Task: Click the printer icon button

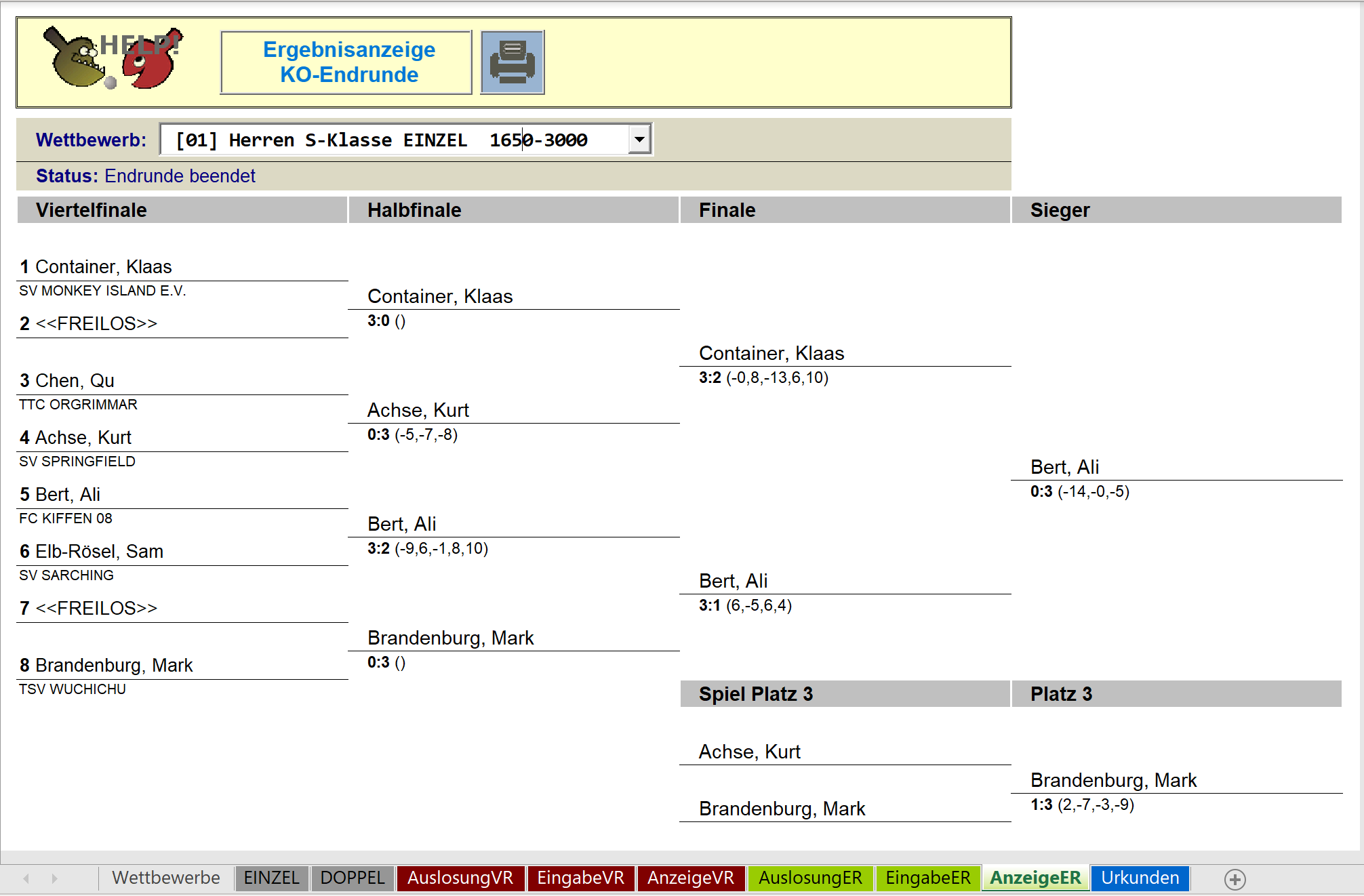Action: (512, 62)
